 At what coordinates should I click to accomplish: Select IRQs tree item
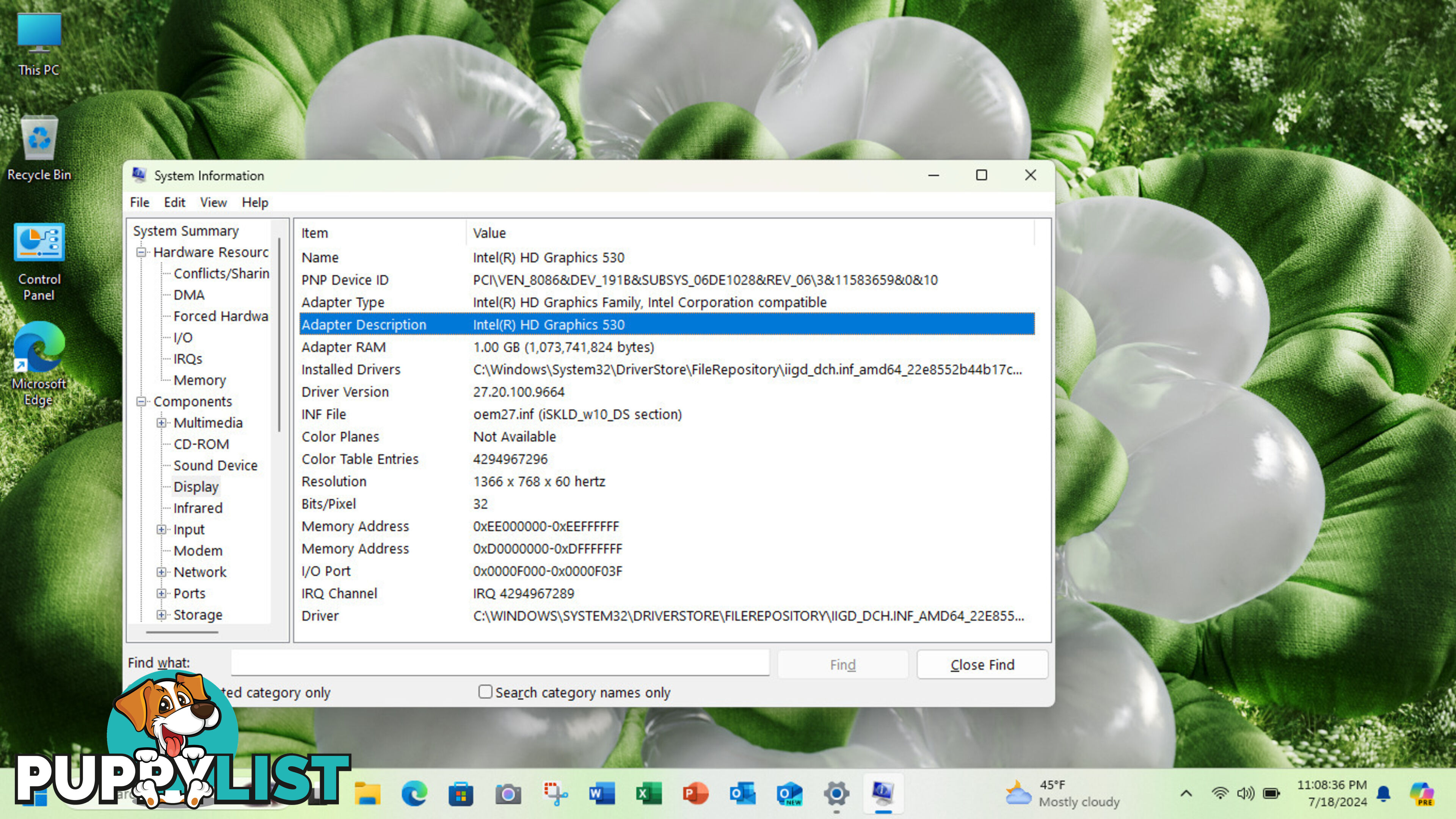pyautogui.click(x=188, y=359)
